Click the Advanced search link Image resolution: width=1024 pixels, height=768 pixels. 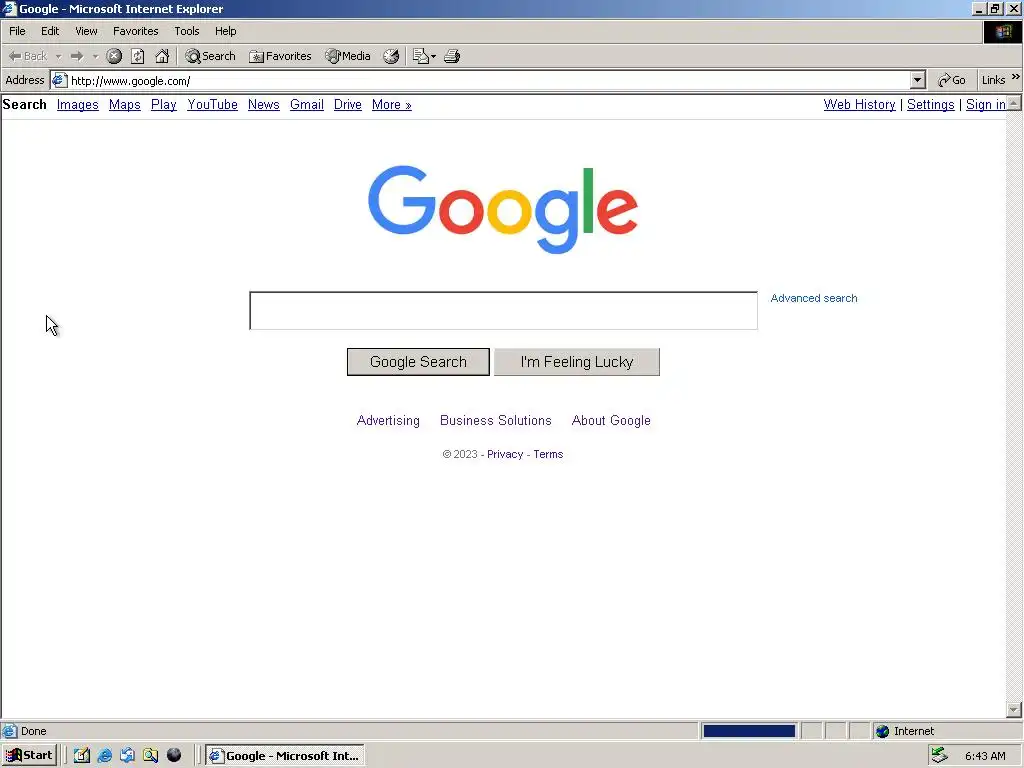pos(814,298)
